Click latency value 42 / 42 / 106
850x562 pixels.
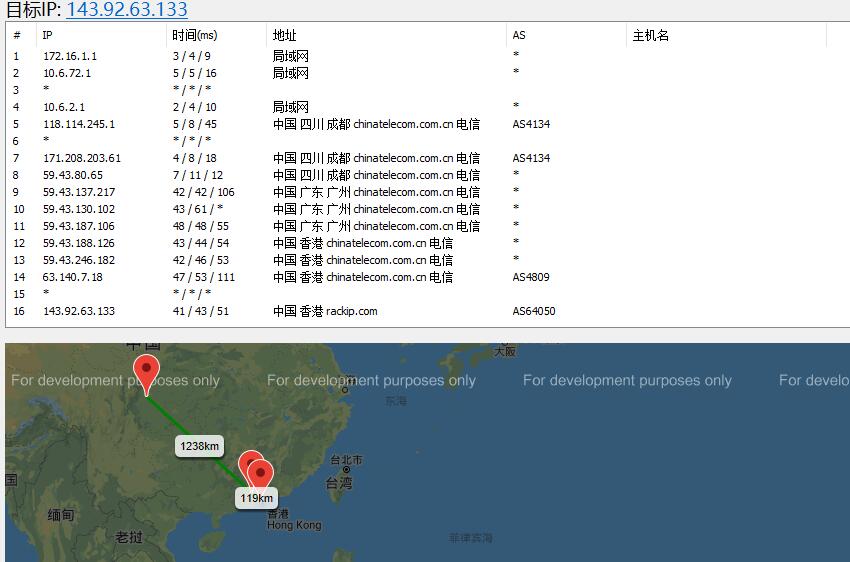(x=204, y=192)
